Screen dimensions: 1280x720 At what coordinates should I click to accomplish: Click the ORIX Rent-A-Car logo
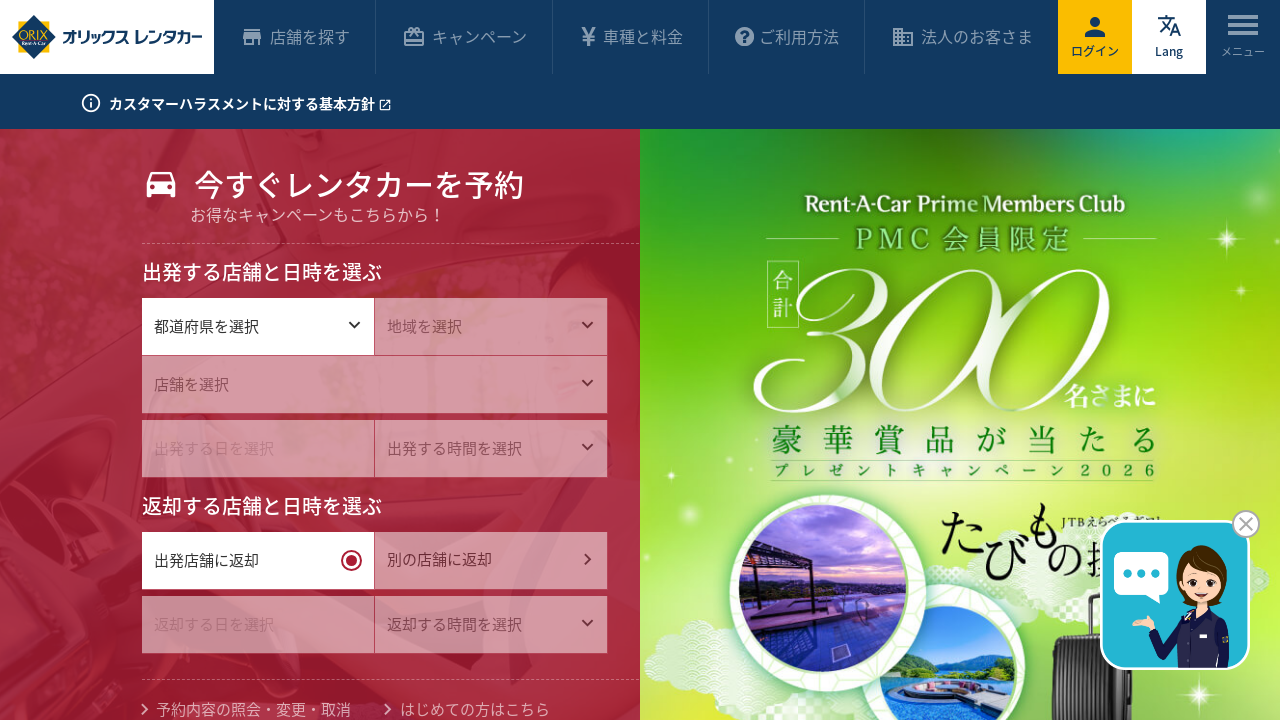pos(107,37)
